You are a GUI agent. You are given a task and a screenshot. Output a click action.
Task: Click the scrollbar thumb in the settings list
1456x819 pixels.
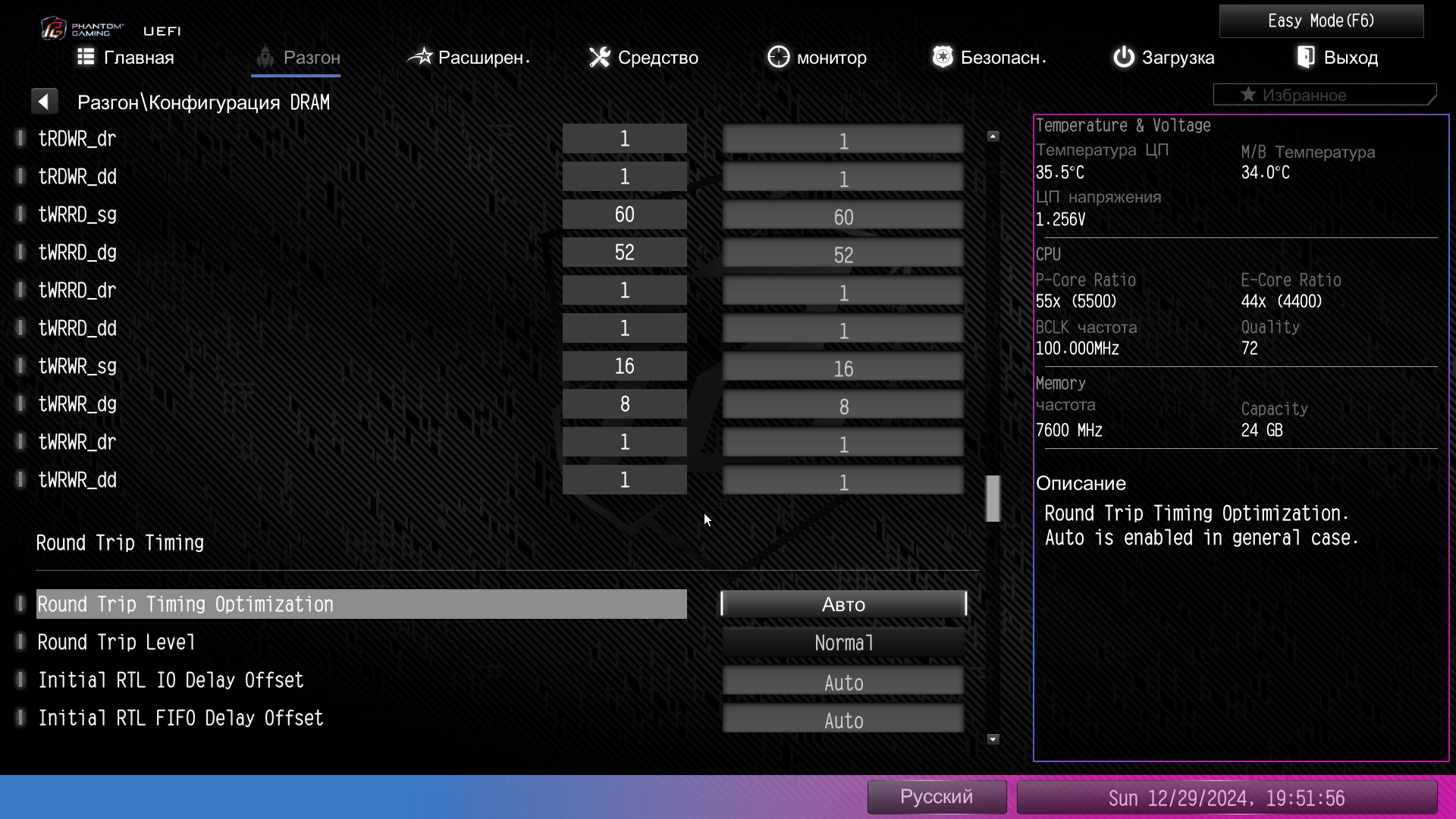(x=993, y=498)
